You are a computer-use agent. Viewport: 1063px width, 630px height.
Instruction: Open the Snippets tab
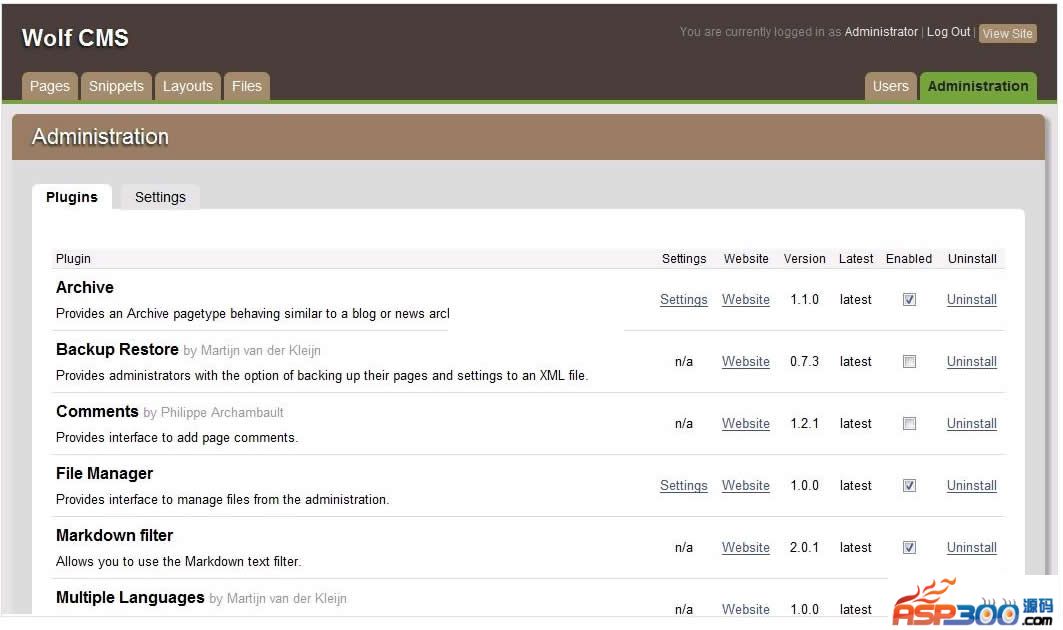(116, 86)
